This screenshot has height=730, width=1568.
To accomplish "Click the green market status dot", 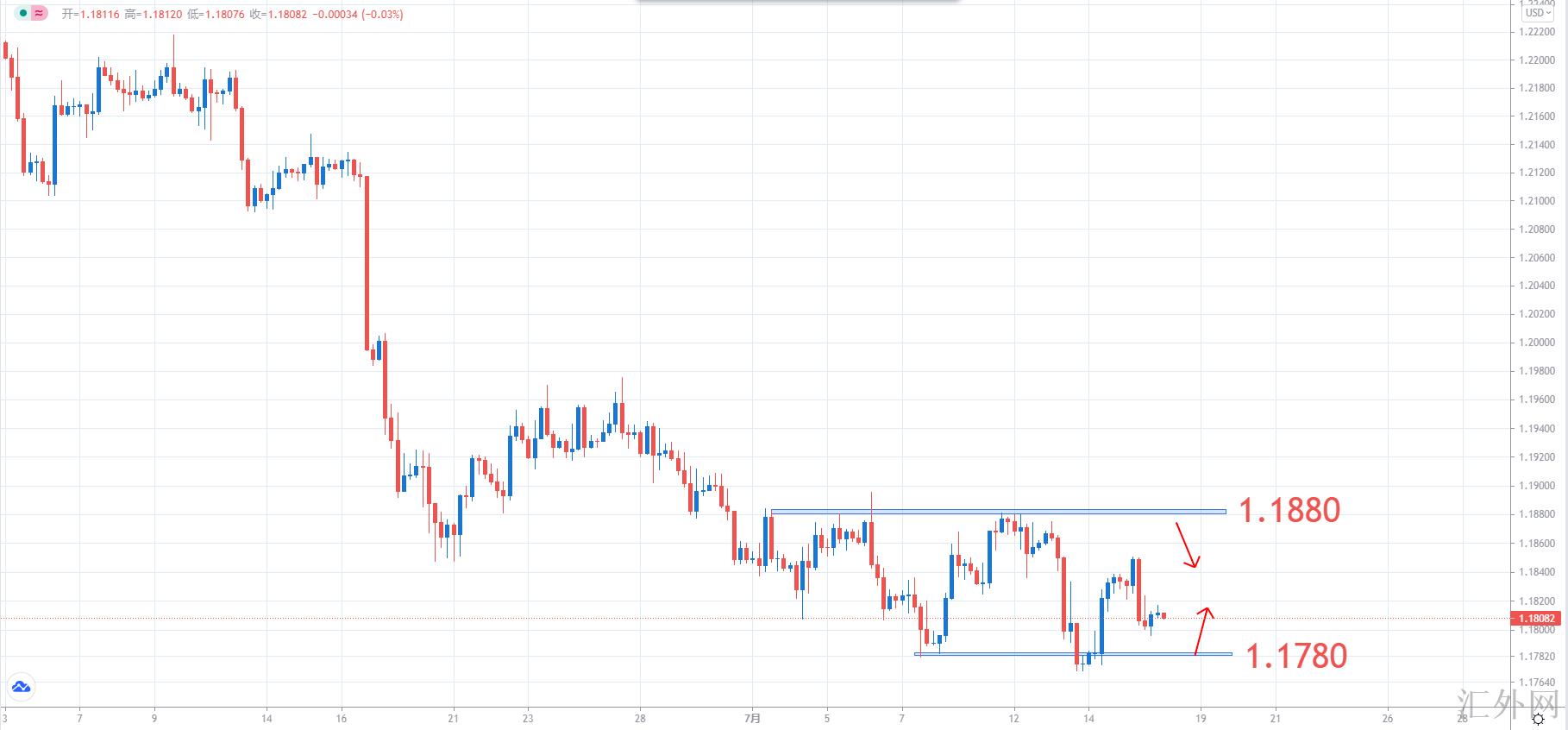I will tap(23, 14).
